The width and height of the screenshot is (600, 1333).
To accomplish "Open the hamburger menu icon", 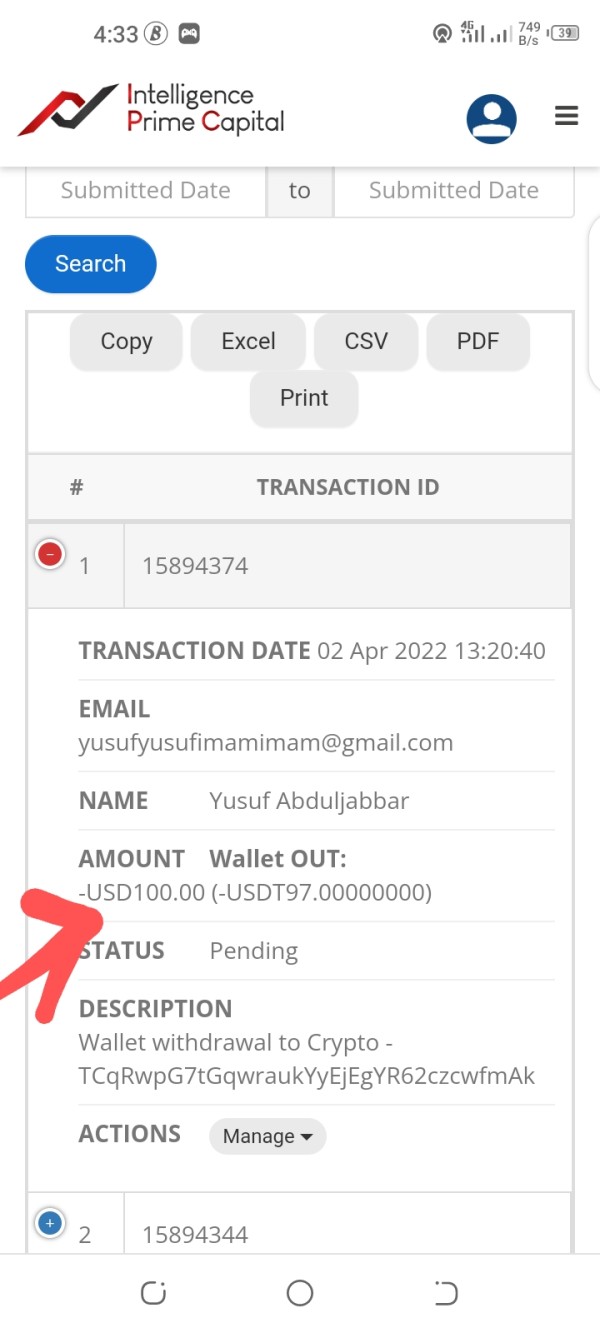I will coord(567,117).
